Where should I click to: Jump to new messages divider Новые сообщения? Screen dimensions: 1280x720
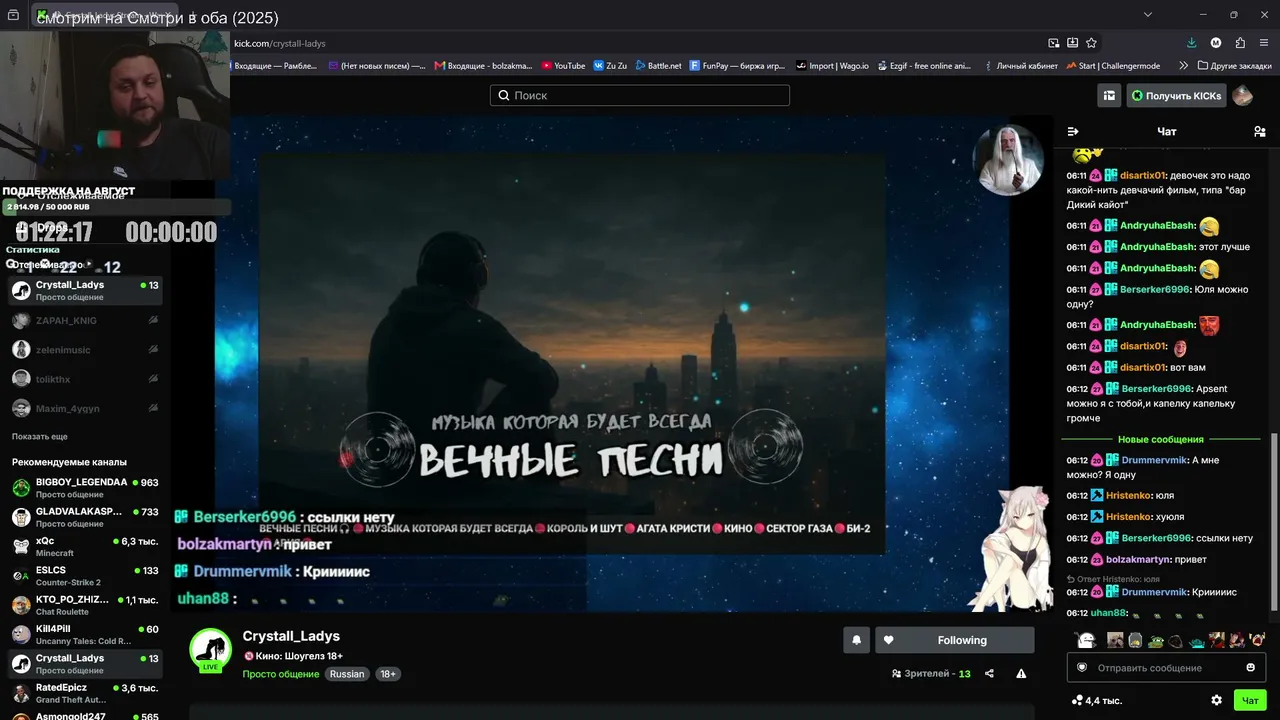point(1160,439)
